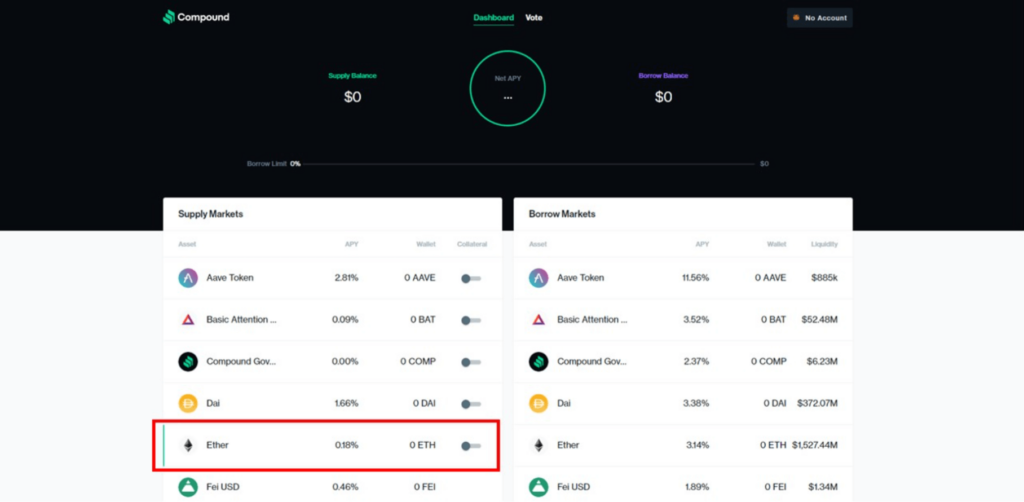Enable Aave Token as collateral
The width and height of the screenshot is (1024, 502).
click(x=471, y=279)
